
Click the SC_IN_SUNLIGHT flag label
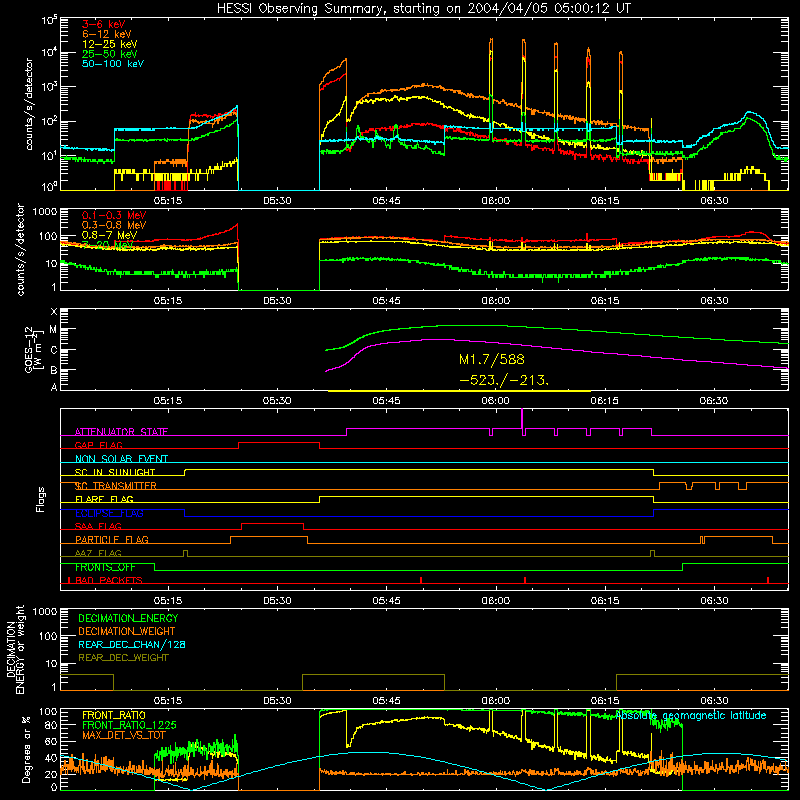click(x=115, y=472)
